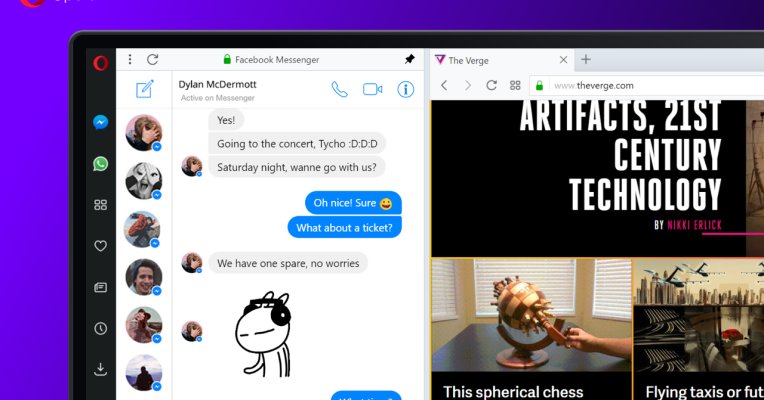This screenshot has height=400, width=764.
Task: Open WhatsApp from Opera sidebar
Action: [100, 164]
